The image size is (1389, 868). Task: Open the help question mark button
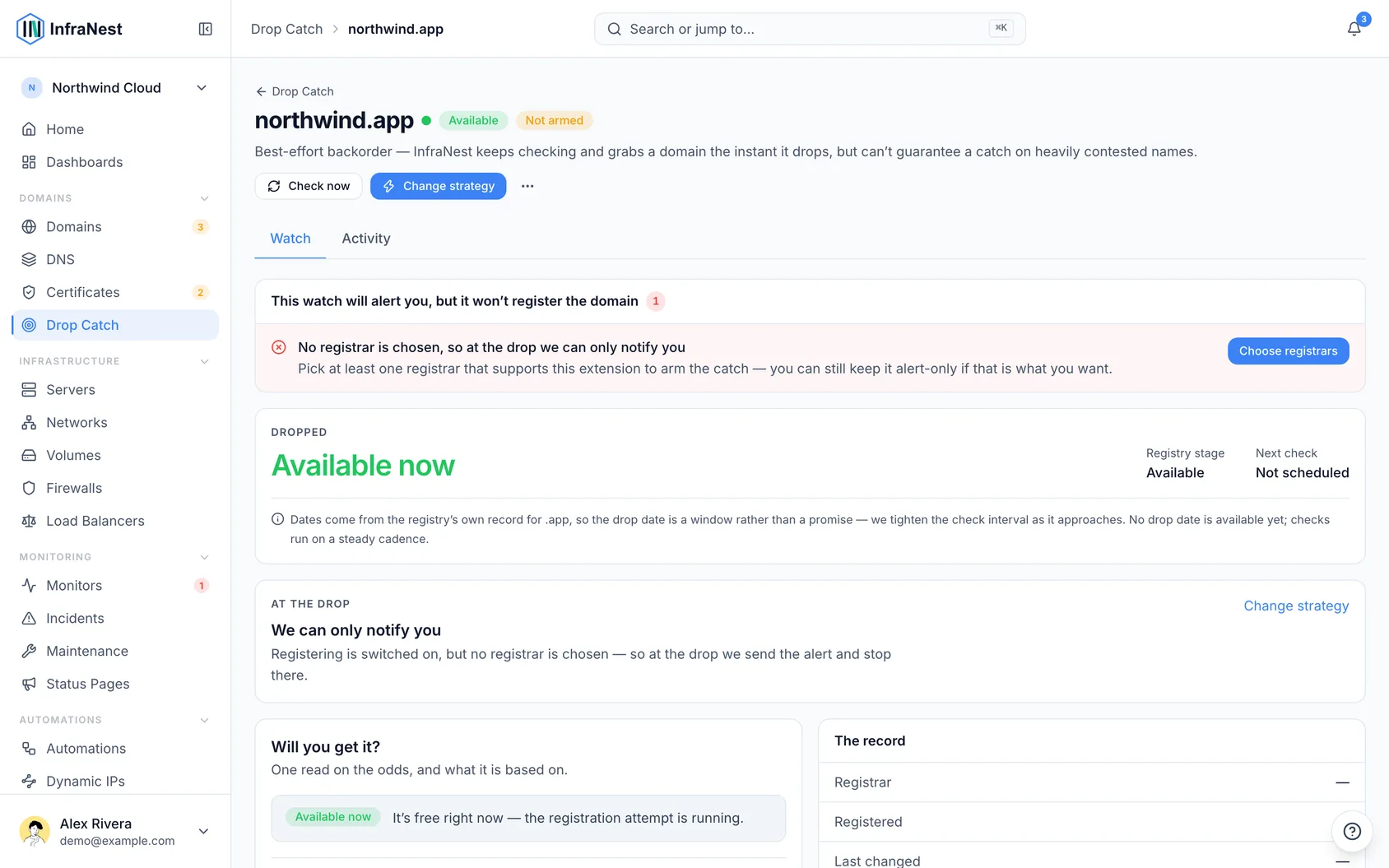click(1352, 831)
